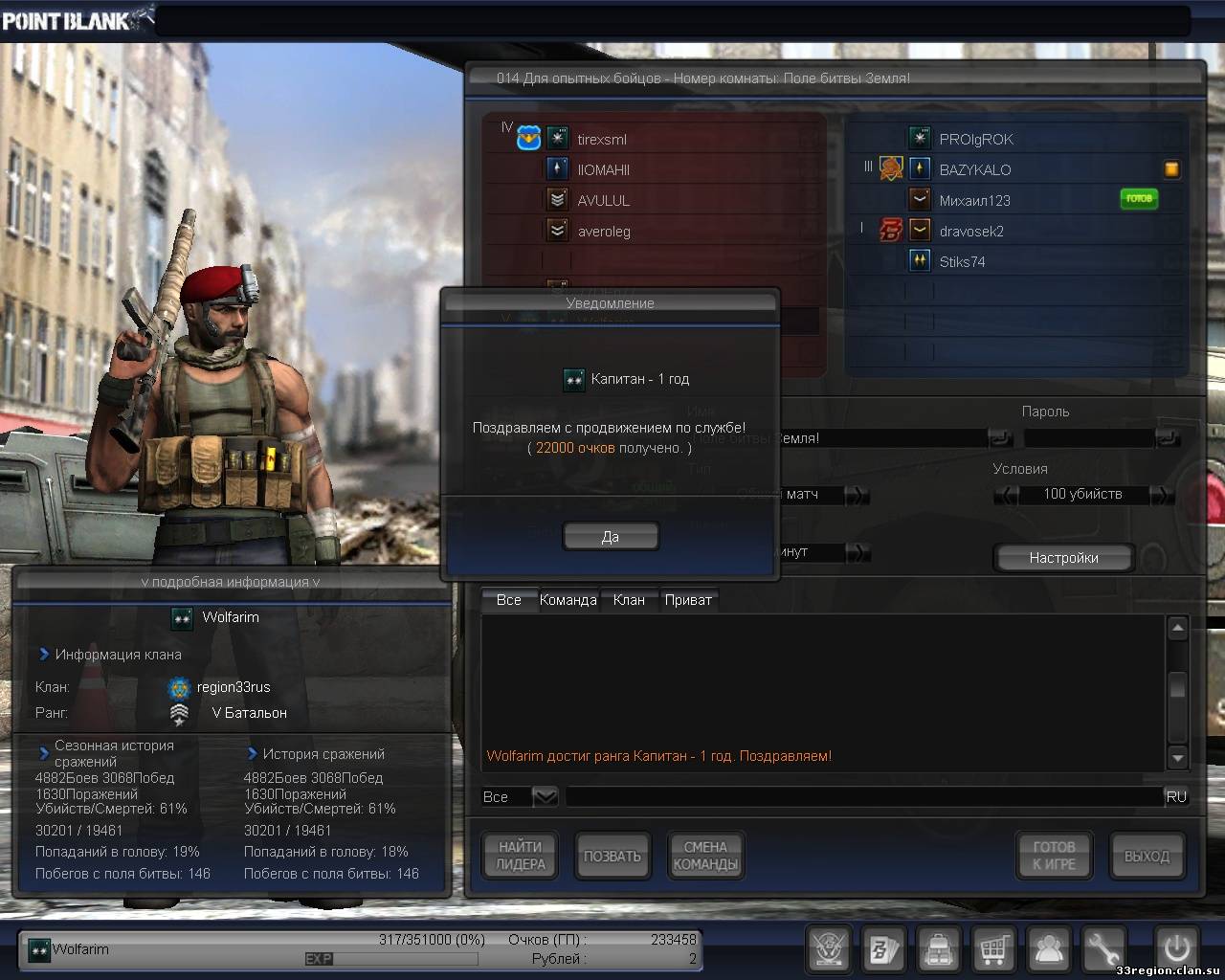Click dravosek2's red PB clan emblem
This screenshot has width=1225, height=980.
coord(891,231)
